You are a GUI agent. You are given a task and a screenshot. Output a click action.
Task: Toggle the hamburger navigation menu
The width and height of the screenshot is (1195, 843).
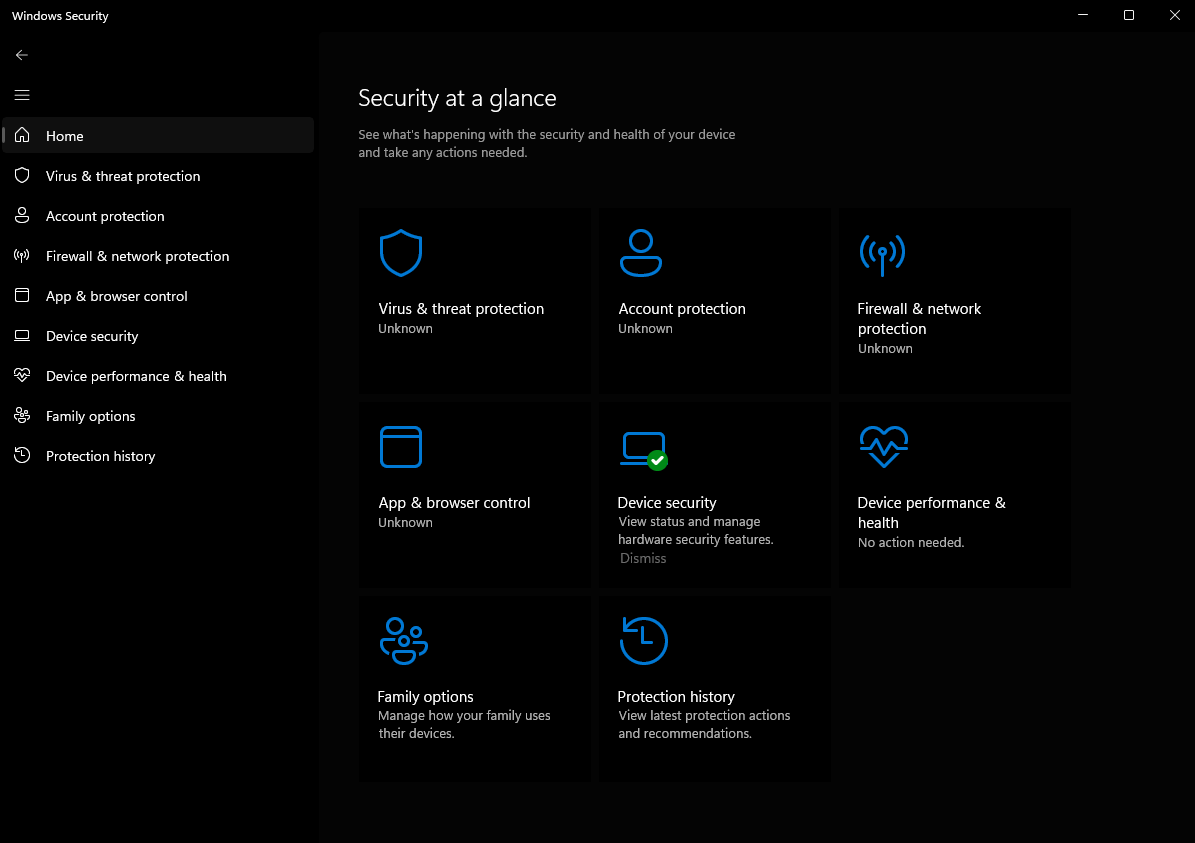[22, 95]
